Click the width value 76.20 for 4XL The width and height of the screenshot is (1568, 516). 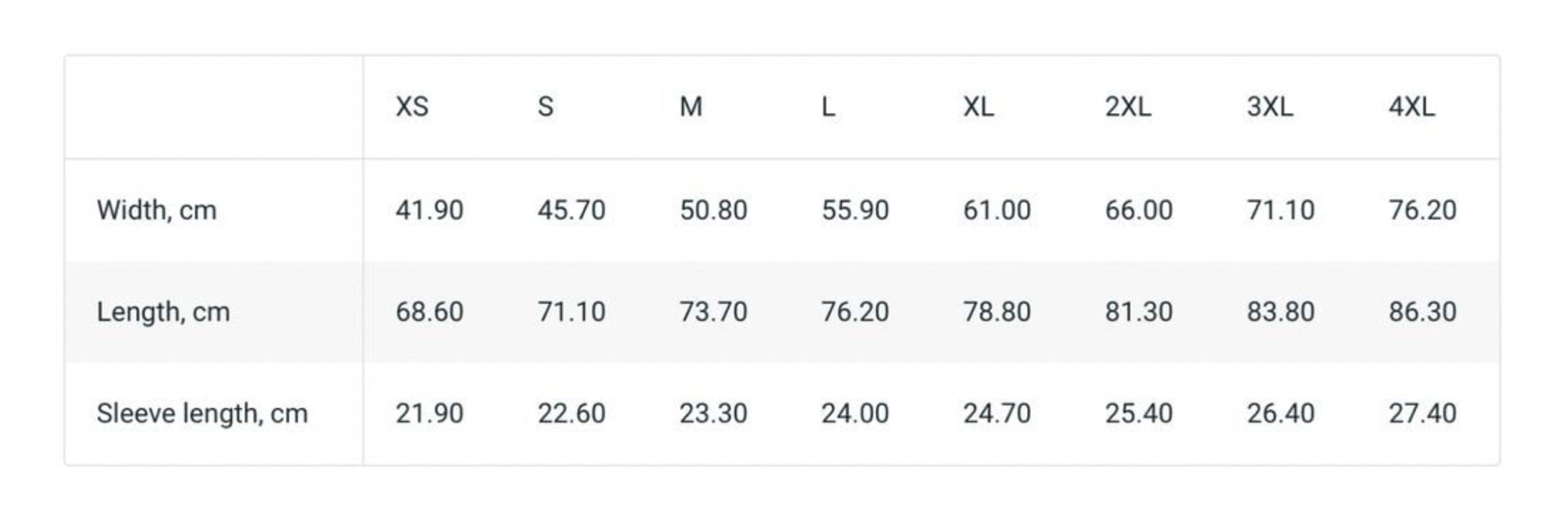[x=1422, y=210]
